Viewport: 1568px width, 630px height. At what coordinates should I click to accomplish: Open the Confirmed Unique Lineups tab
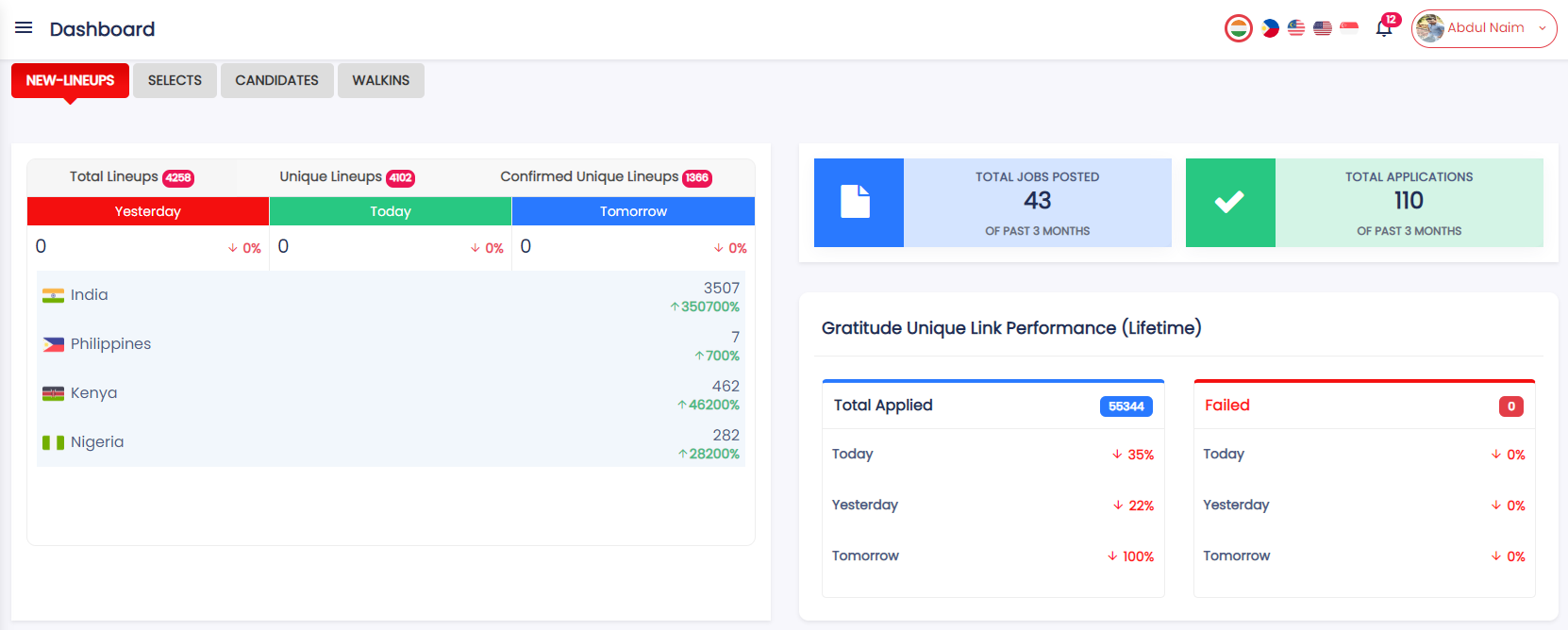605,177
